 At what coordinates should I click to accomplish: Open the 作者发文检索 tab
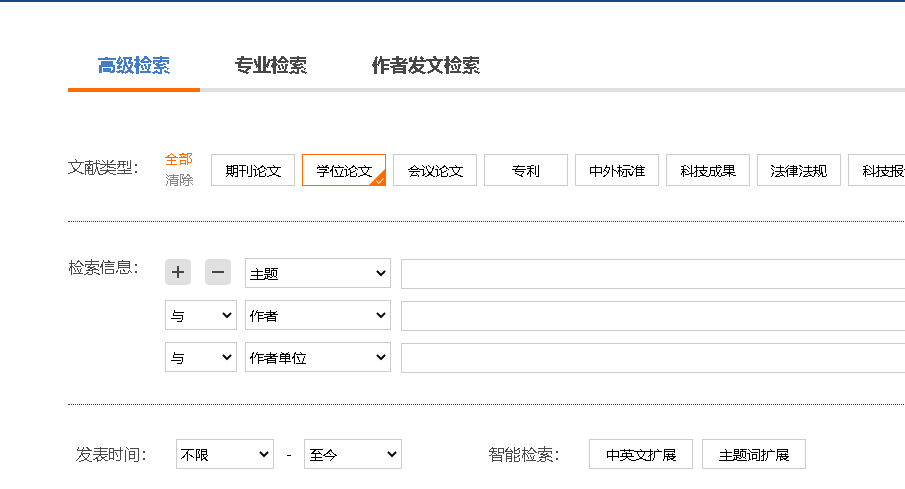426,66
